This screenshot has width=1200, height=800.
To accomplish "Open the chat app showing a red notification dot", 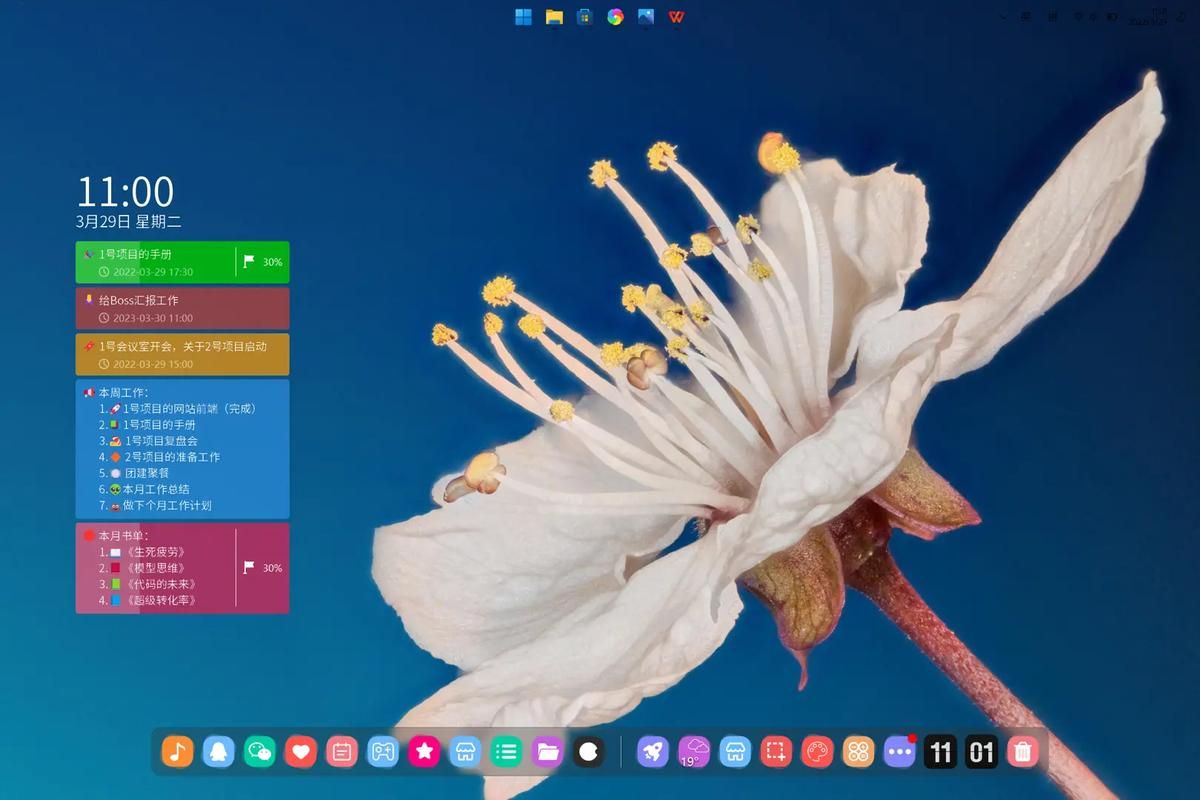I will click(899, 751).
